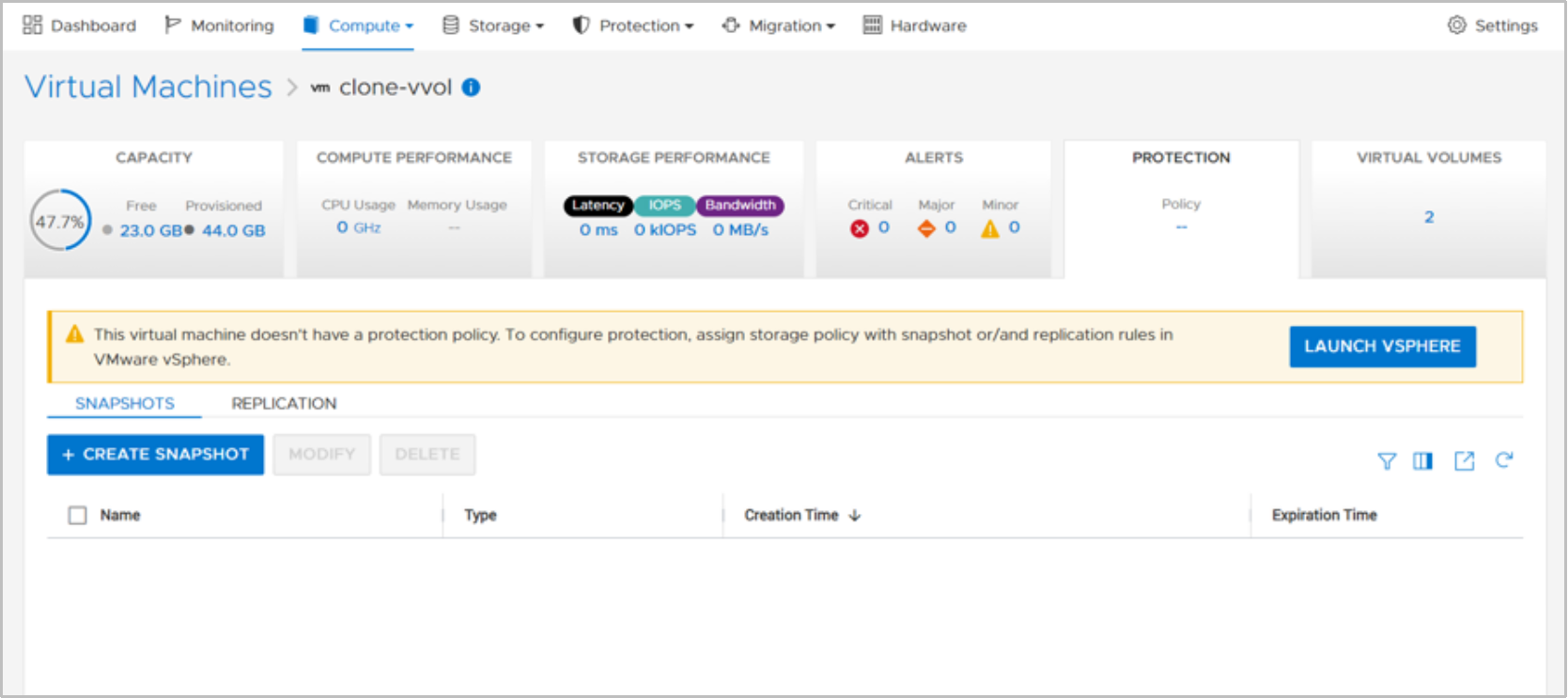Refresh the snapshots table
The width and height of the screenshot is (1568, 698).
pyautogui.click(x=1504, y=460)
